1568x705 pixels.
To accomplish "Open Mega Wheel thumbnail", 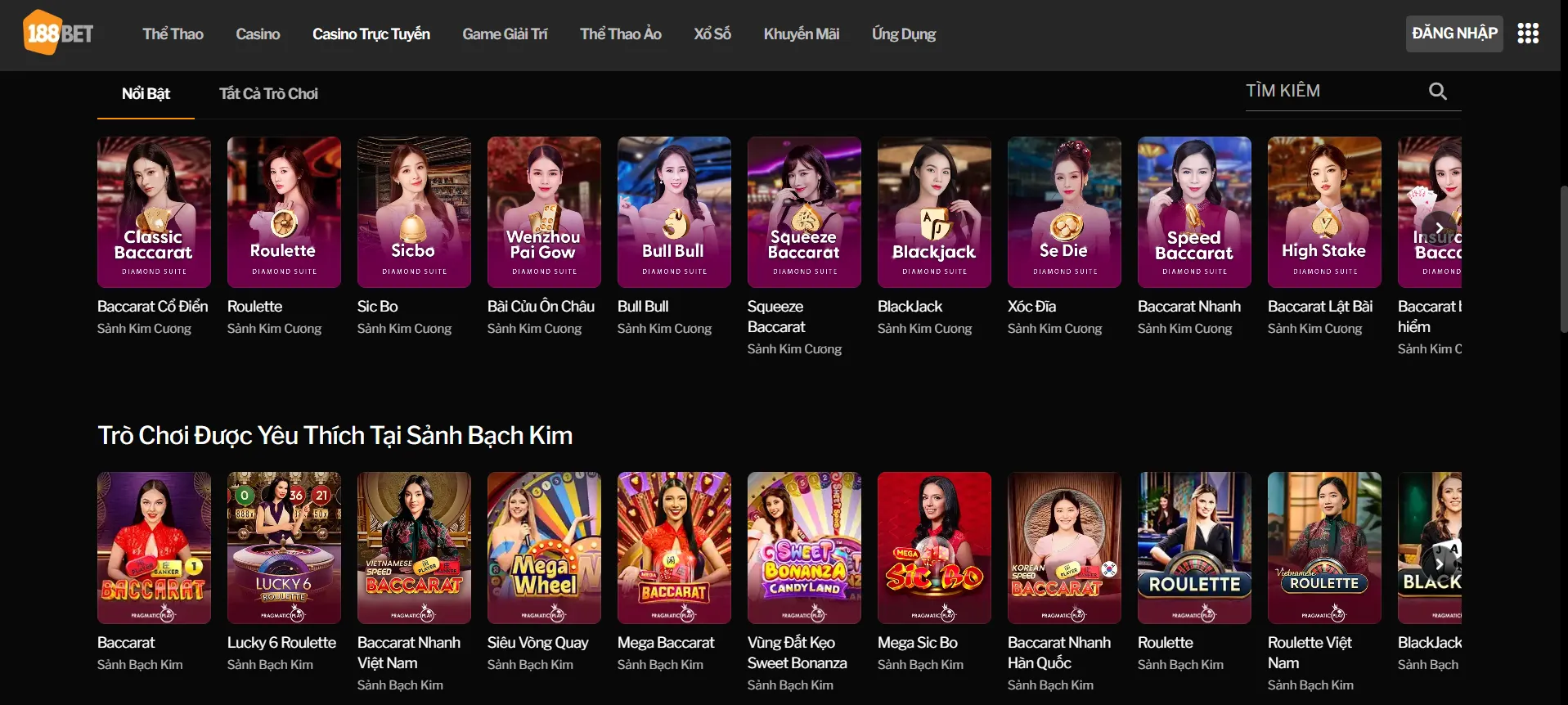I will pos(544,548).
